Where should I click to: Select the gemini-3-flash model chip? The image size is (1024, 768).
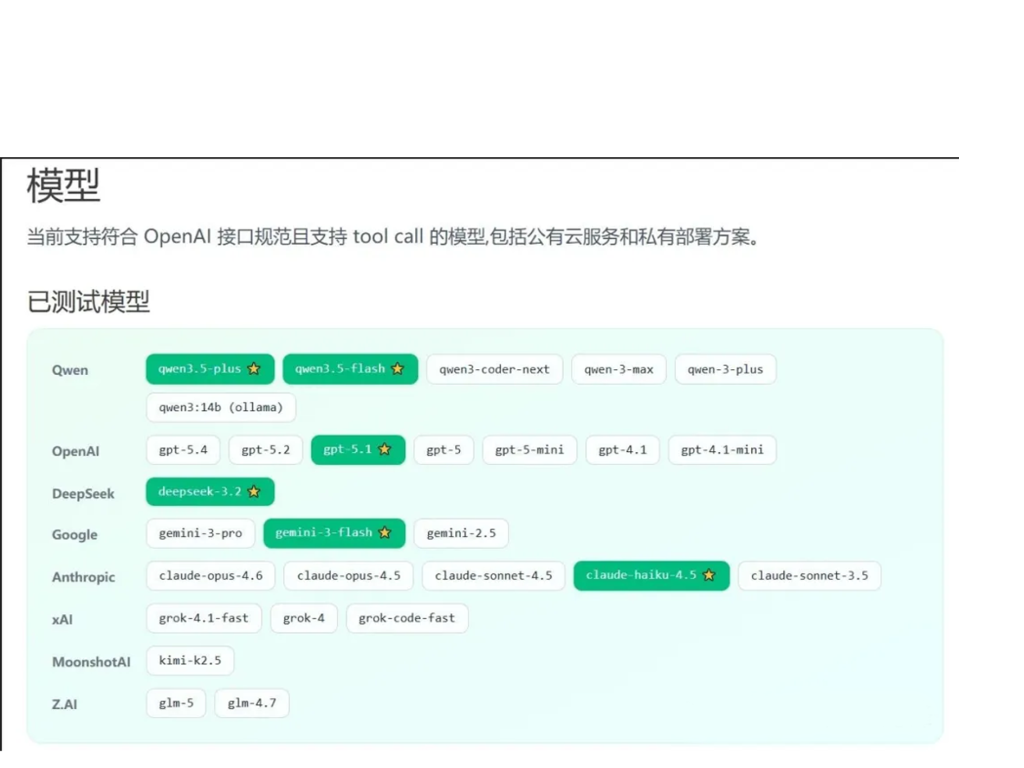tap(334, 533)
